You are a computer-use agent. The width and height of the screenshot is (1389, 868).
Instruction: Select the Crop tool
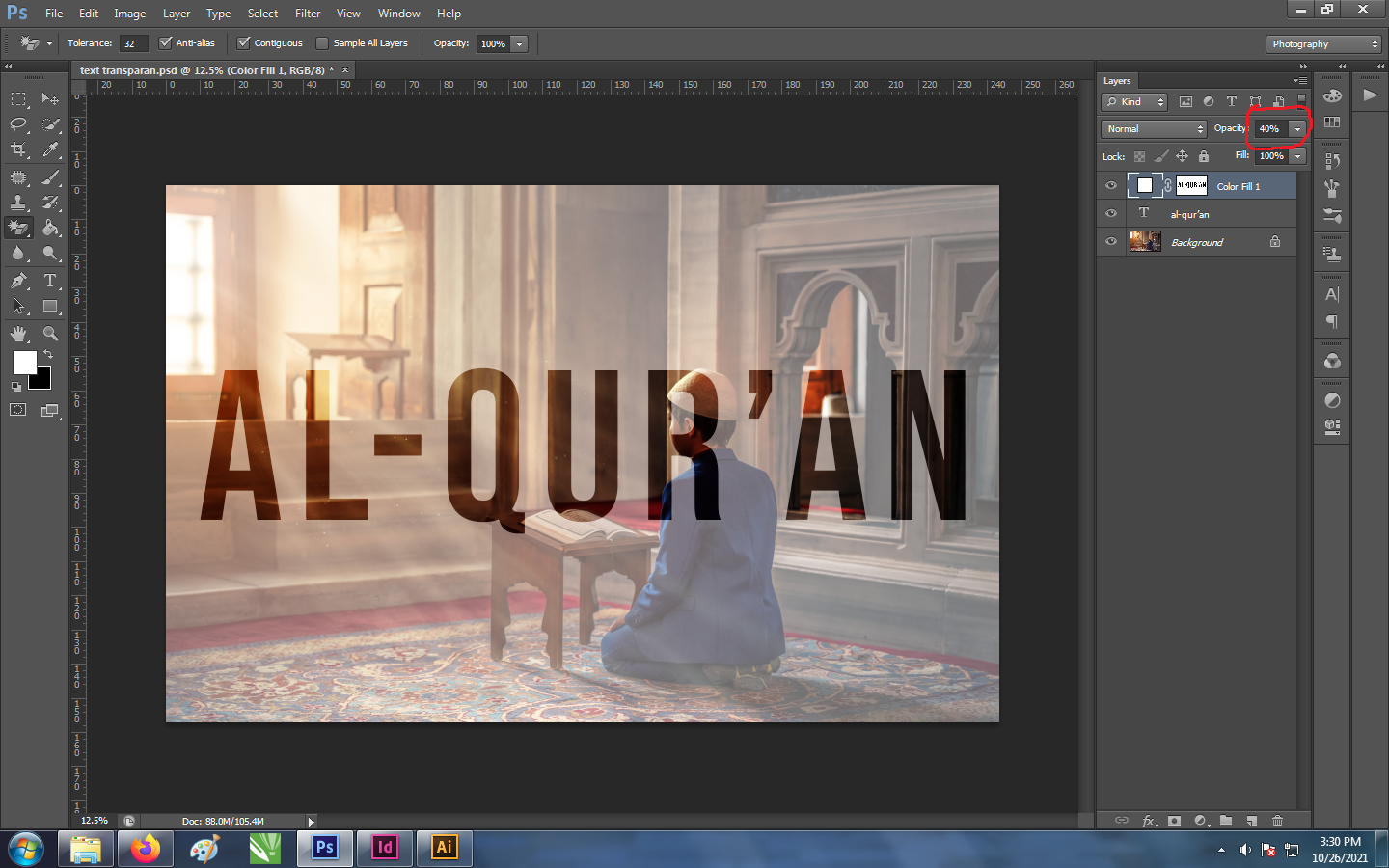pyautogui.click(x=18, y=149)
